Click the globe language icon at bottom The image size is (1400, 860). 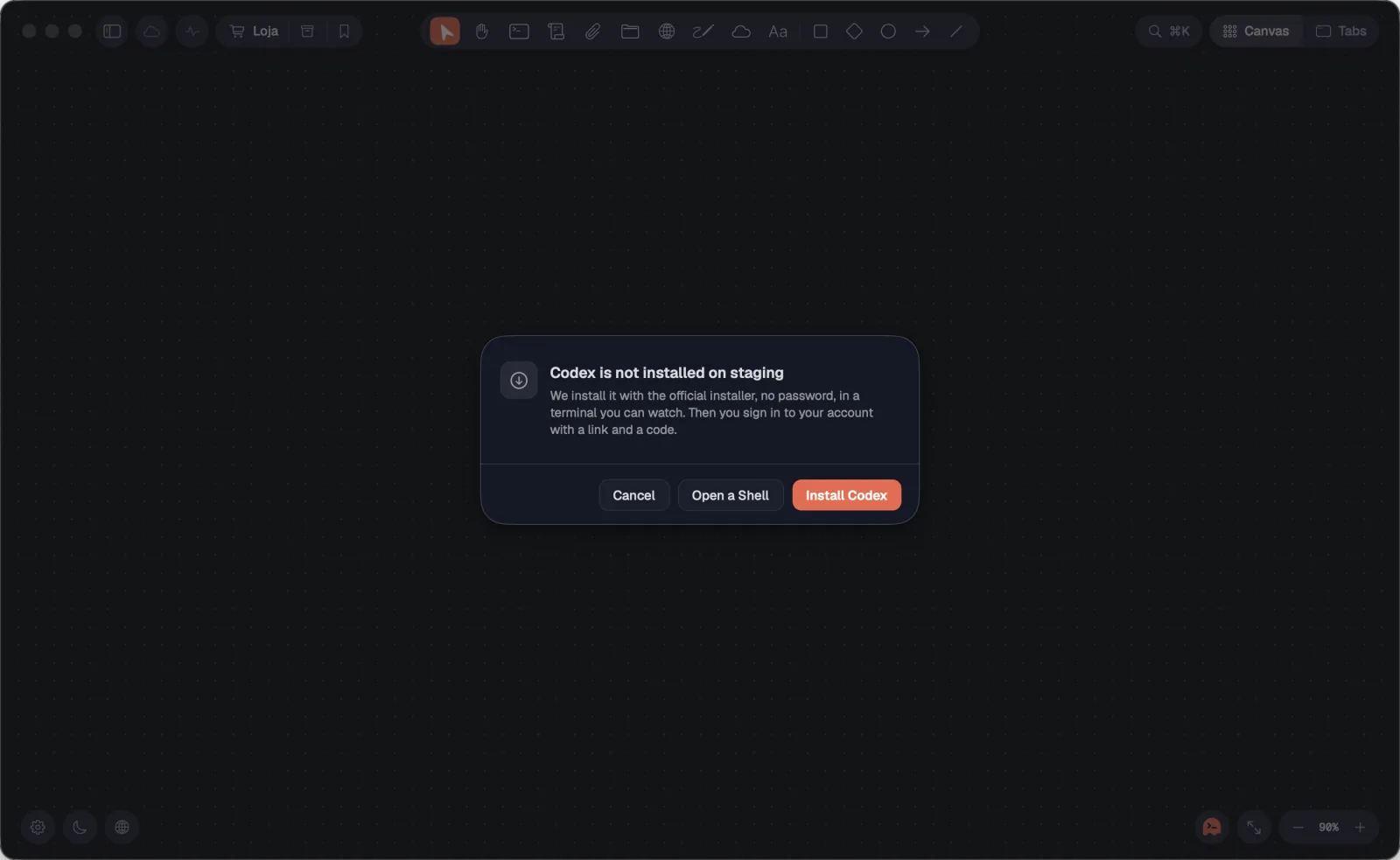coord(122,828)
